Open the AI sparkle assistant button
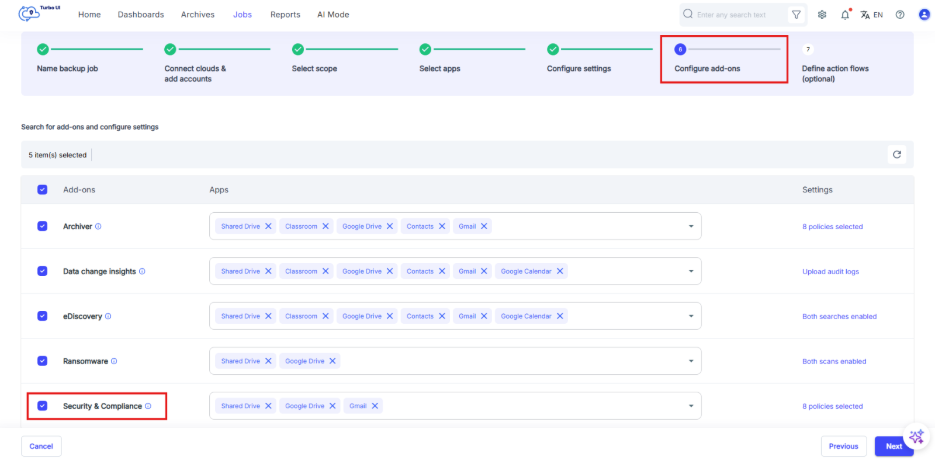 (x=916, y=437)
